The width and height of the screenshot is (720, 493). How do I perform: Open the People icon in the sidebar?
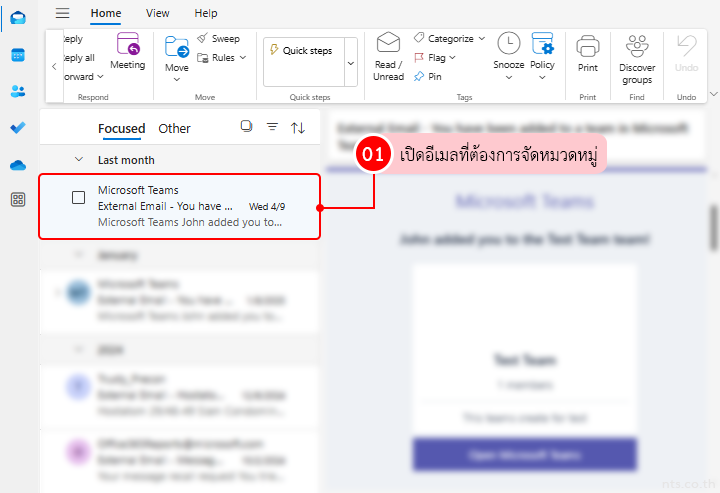click(18, 91)
